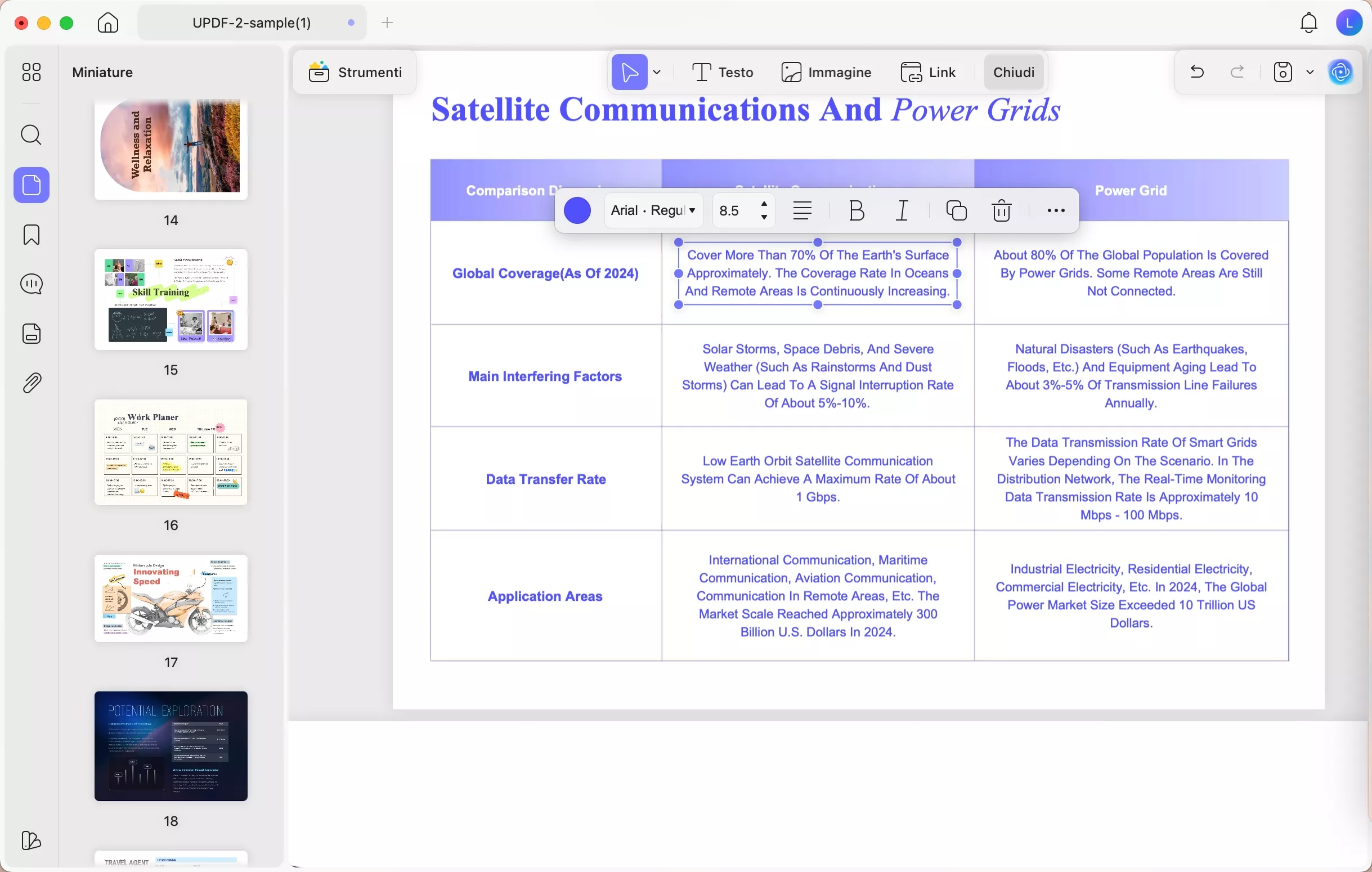Select the Immagine insertion tool
This screenshot has height=872, width=1372.
(x=826, y=72)
